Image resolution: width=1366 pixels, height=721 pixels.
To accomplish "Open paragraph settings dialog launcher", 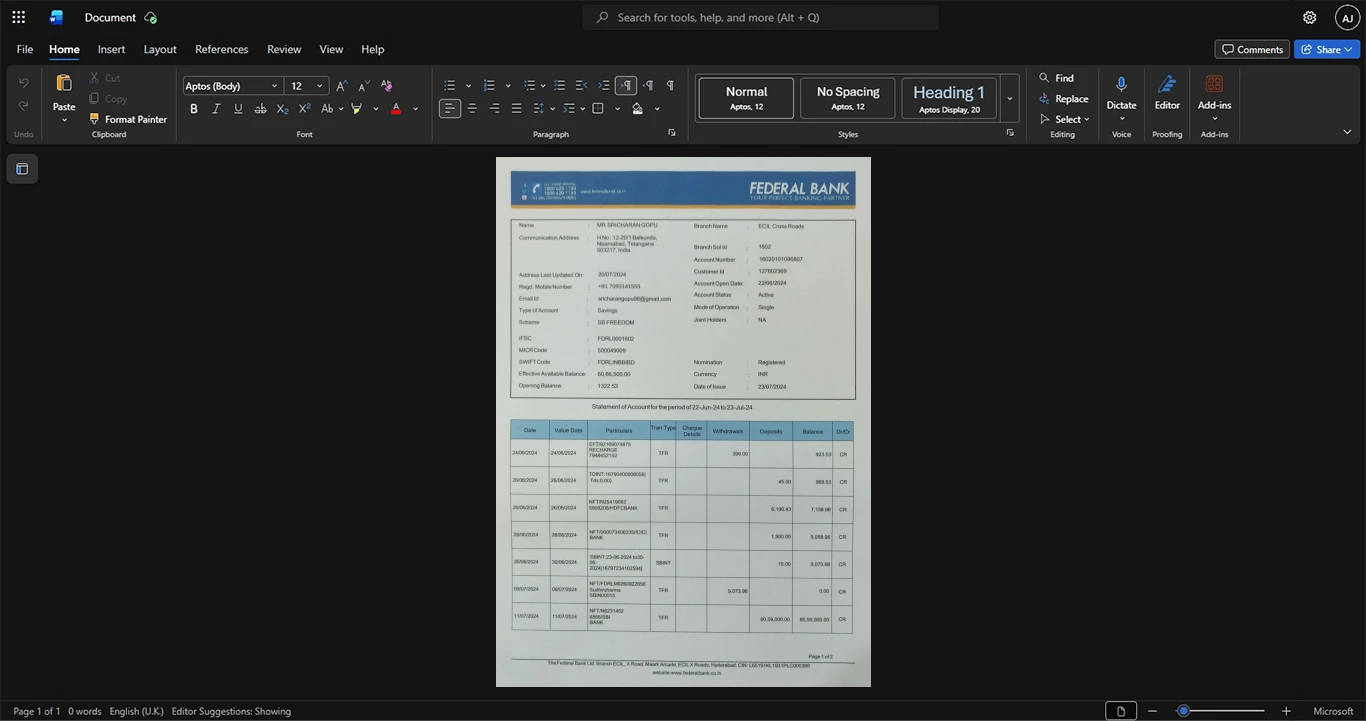I will [x=672, y=132].
